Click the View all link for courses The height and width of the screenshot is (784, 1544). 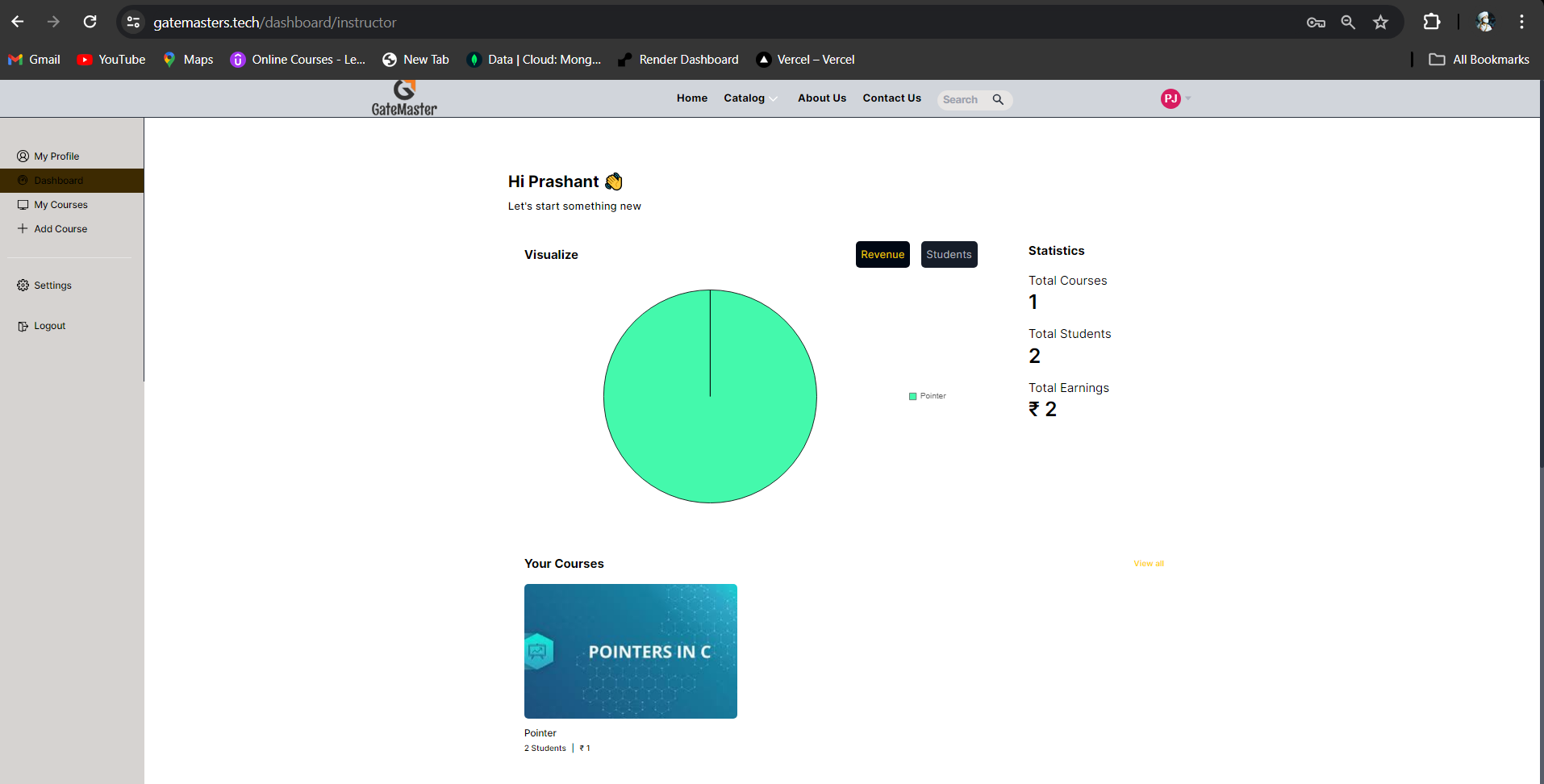1148,563
